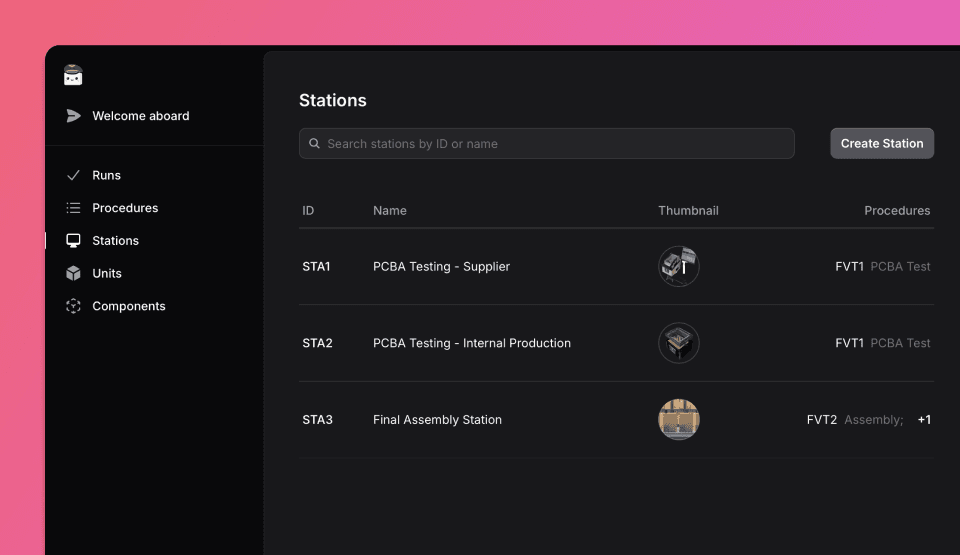Open FVT1 procedure in STA2 row
This screenshot has width=960, height=555.
(882, 343)
